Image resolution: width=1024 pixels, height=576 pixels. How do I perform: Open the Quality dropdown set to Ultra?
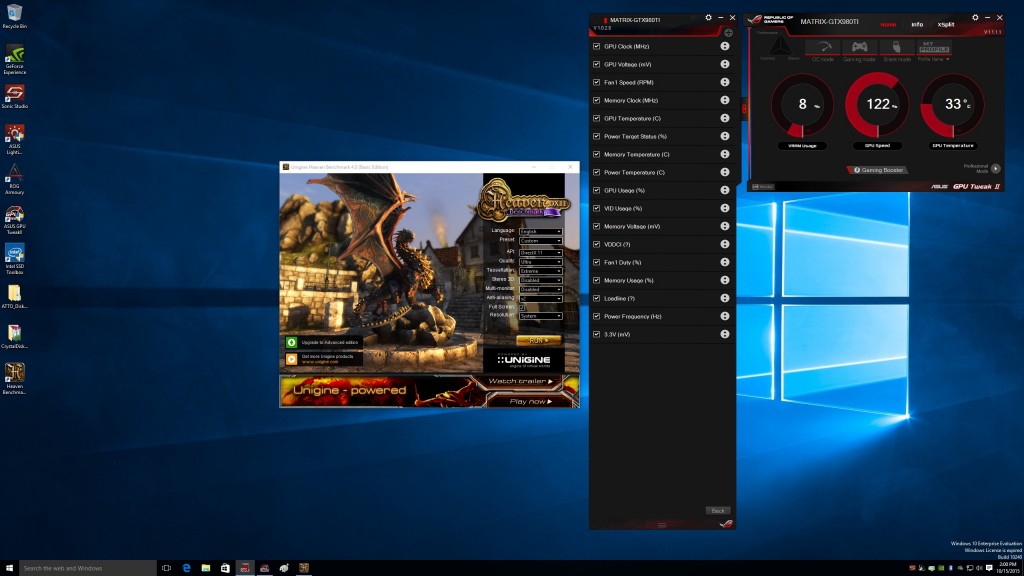[540, 261]
